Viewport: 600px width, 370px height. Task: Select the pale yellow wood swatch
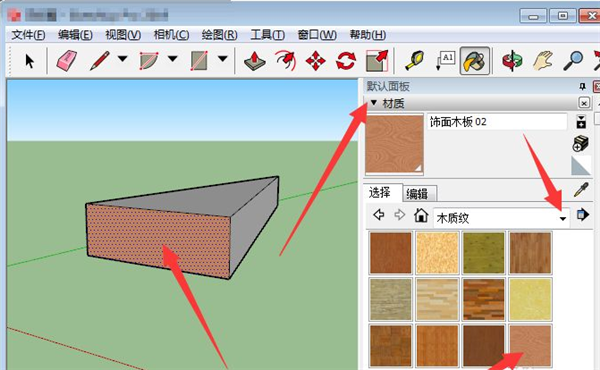(530, 300)
